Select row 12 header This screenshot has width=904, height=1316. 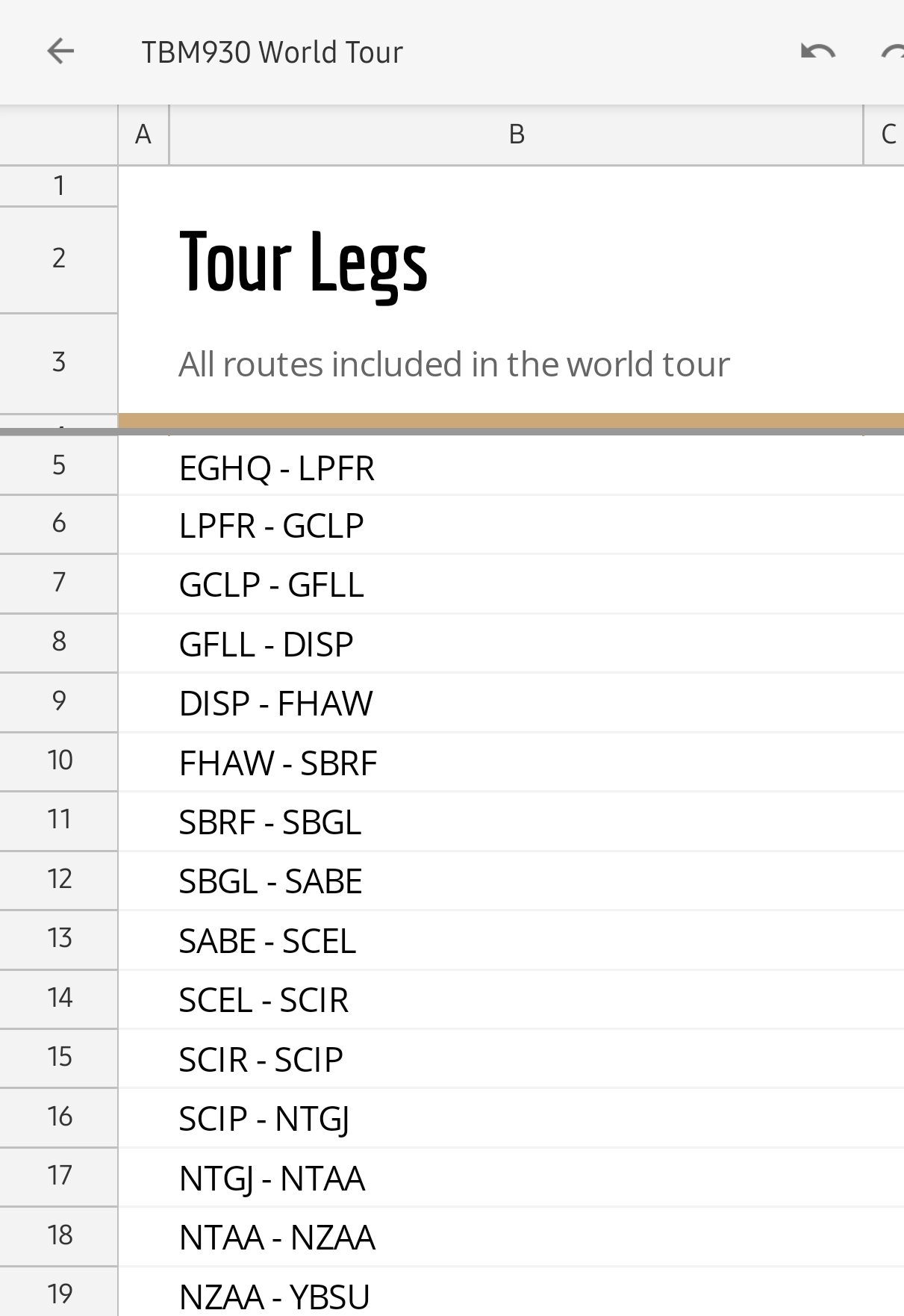click(x=59, y=879)
